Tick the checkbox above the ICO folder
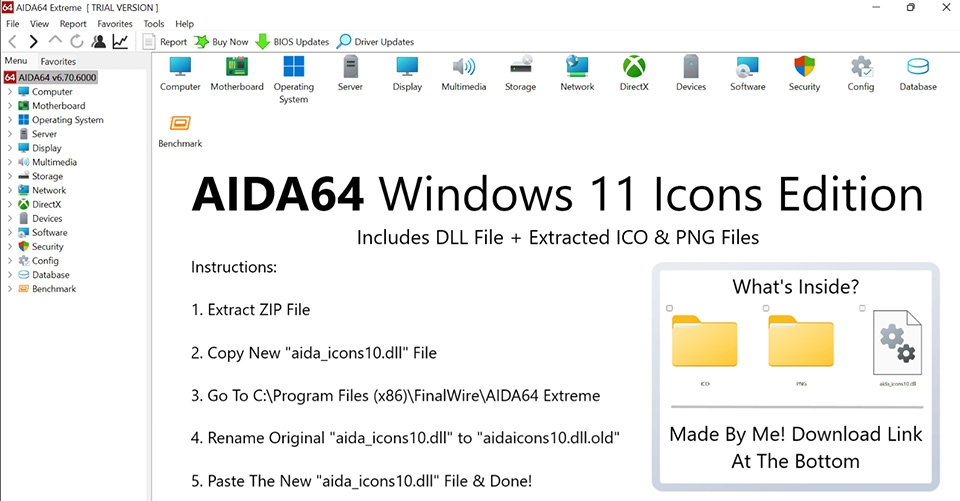 click(x=669, y=308)
